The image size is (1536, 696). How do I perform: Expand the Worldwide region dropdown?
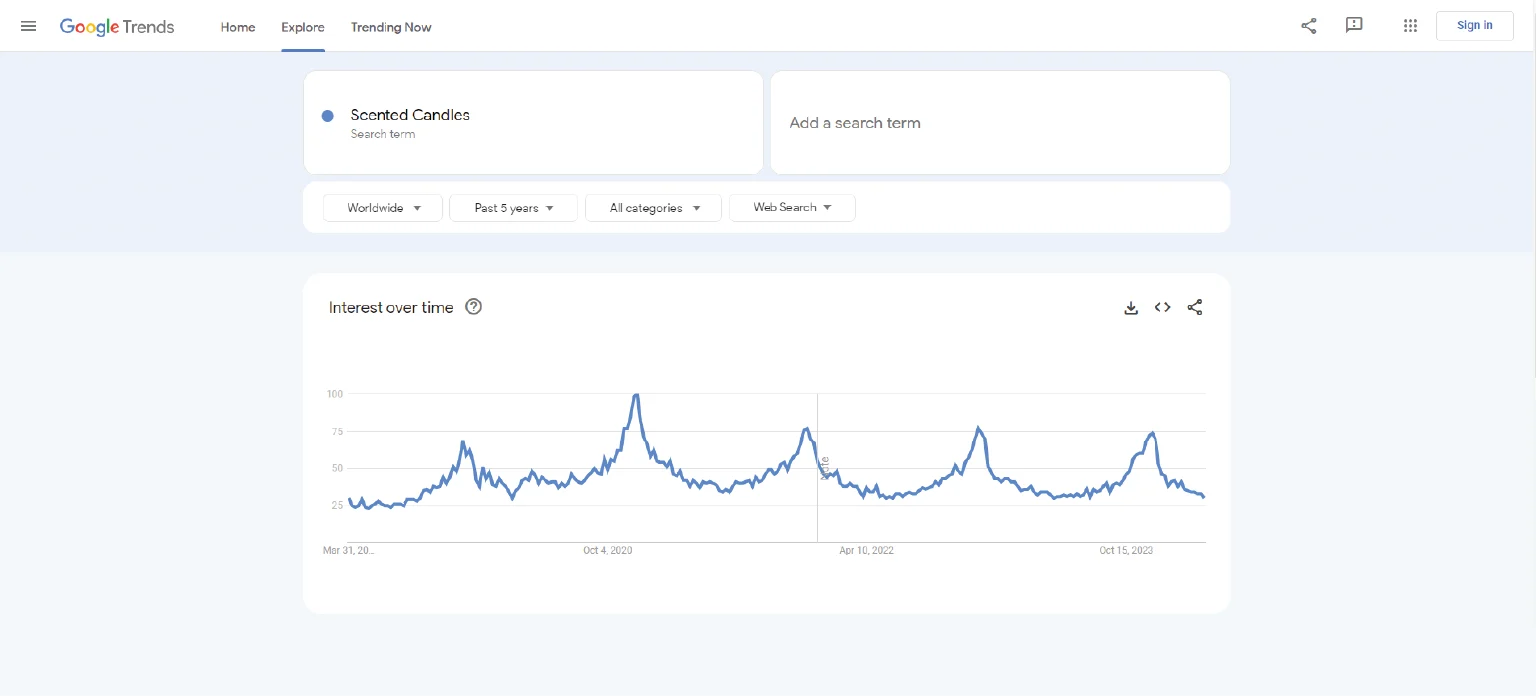pos(383,208)
